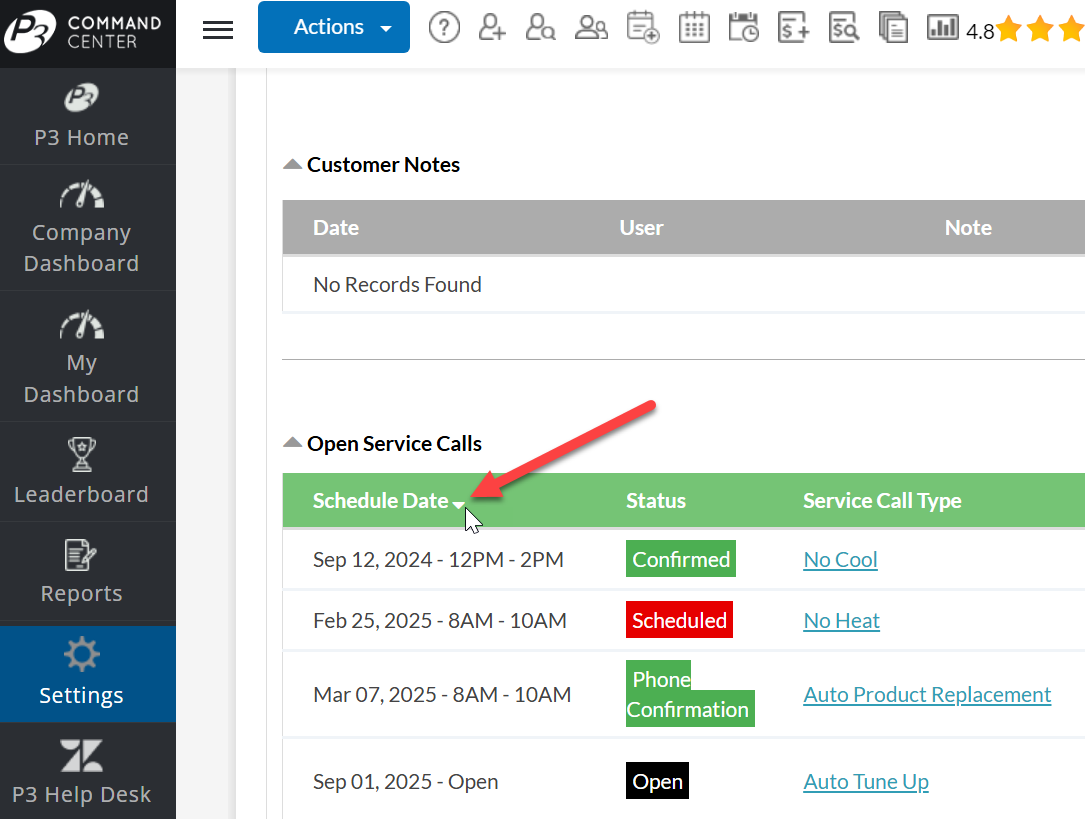Click the add invoice dollar icon

pos(794,28)
